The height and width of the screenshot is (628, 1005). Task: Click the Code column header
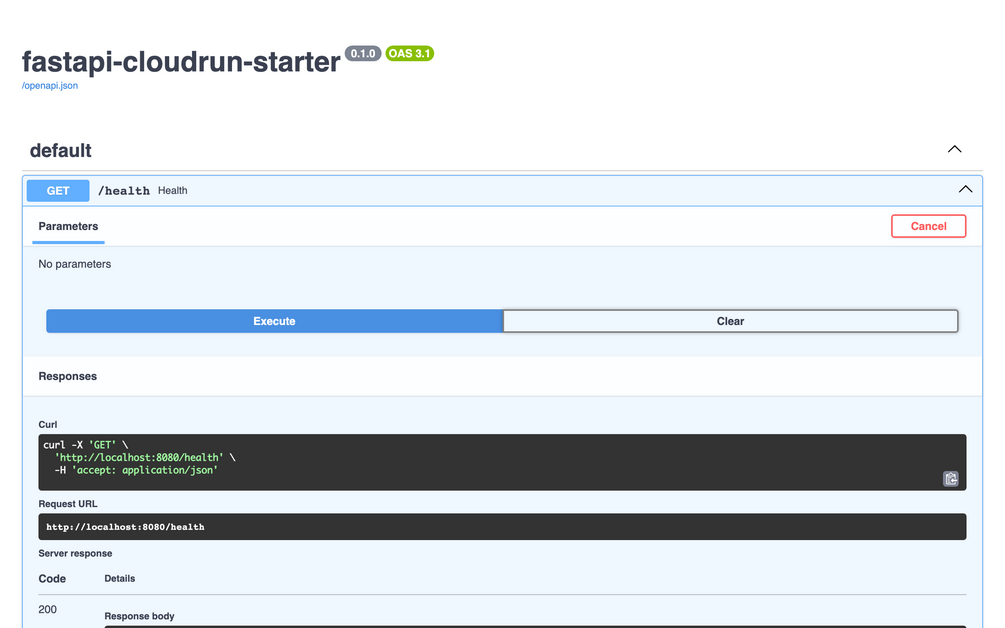(x=52, y=579)
